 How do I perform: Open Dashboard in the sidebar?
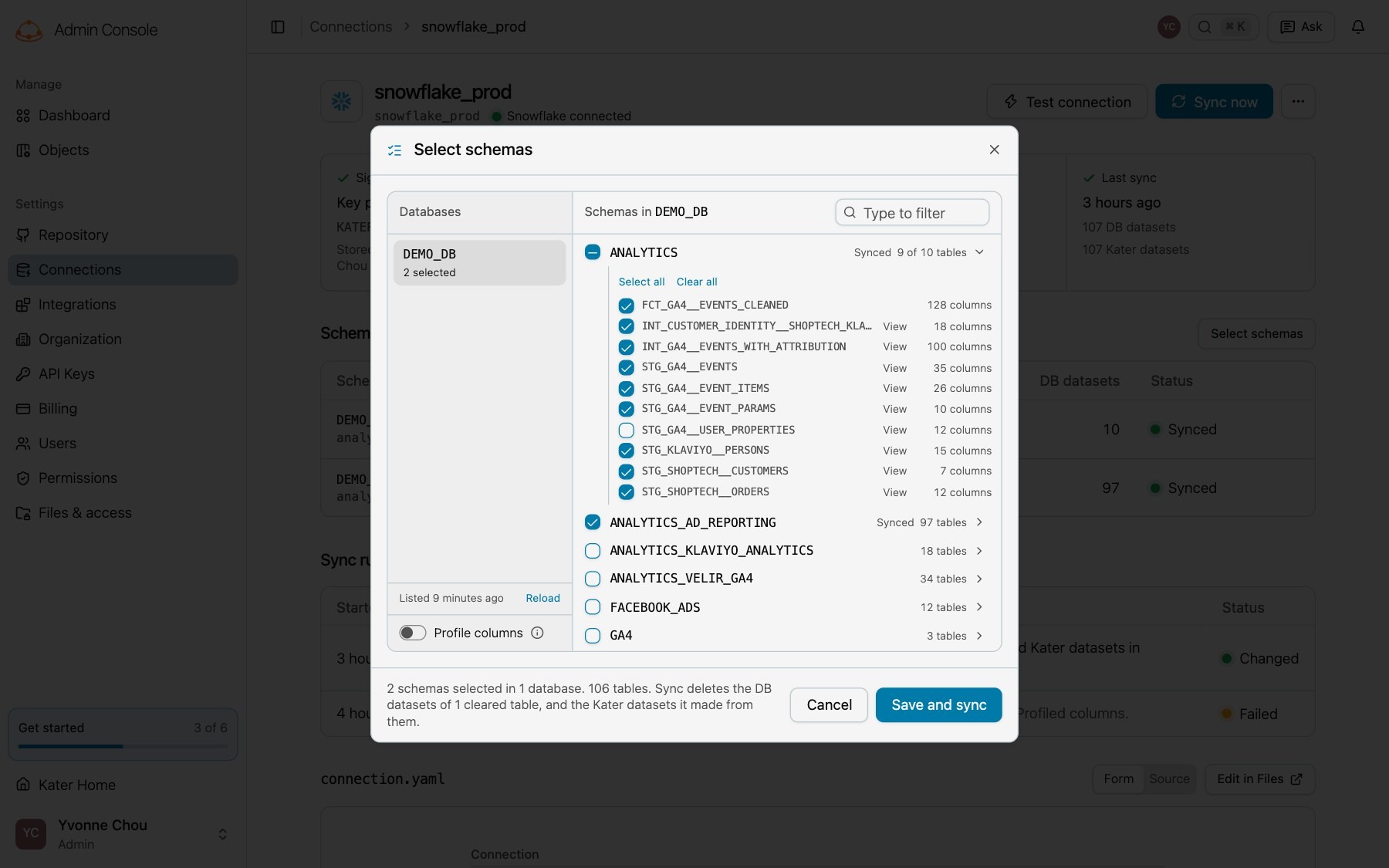pos(123,116)
